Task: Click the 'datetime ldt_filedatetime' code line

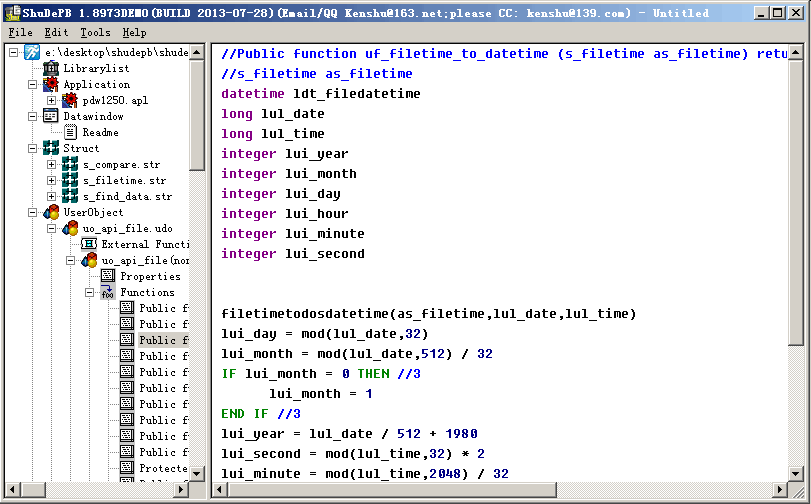Action: pos(321,94)
